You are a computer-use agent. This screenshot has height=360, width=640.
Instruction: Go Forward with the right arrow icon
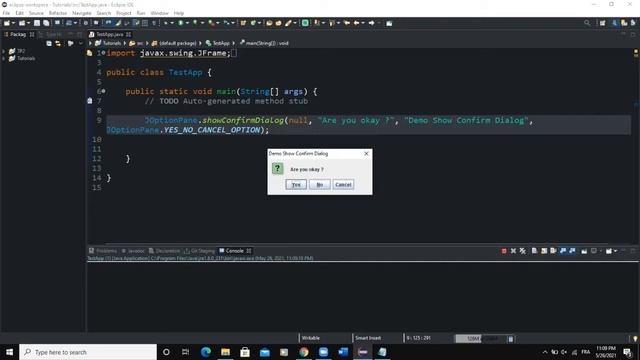coord(372,23)
